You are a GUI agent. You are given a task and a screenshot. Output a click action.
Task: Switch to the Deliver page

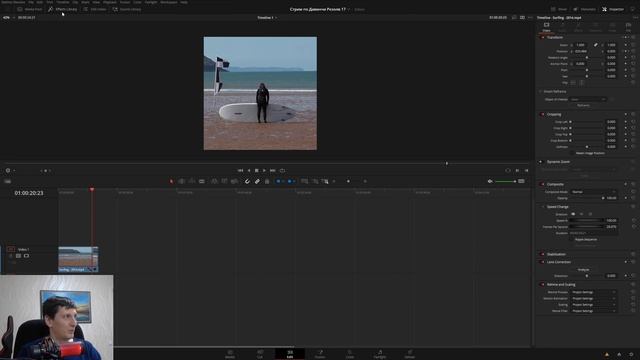409,354
